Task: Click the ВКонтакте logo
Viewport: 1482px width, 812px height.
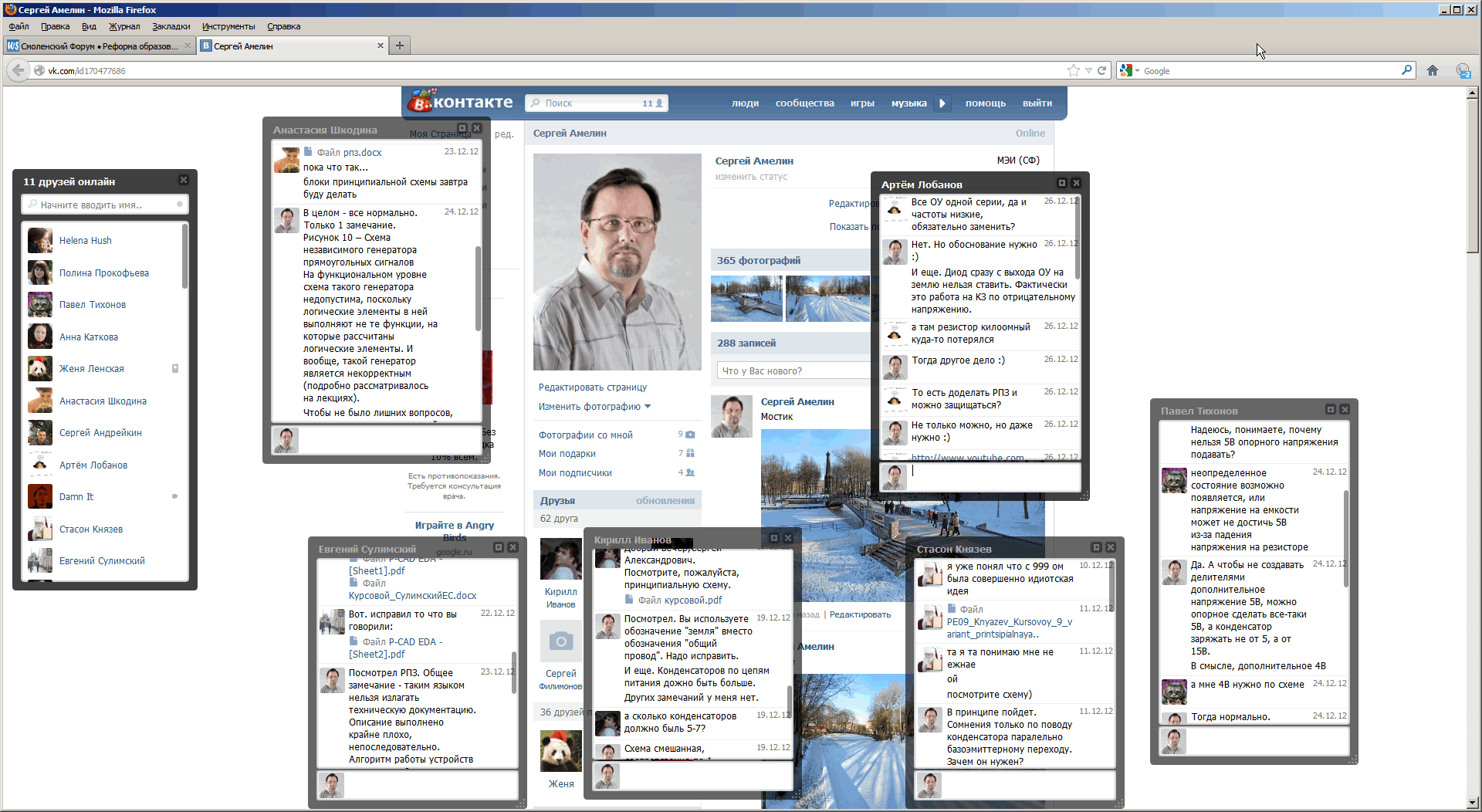Action: [x=462, y=102]
